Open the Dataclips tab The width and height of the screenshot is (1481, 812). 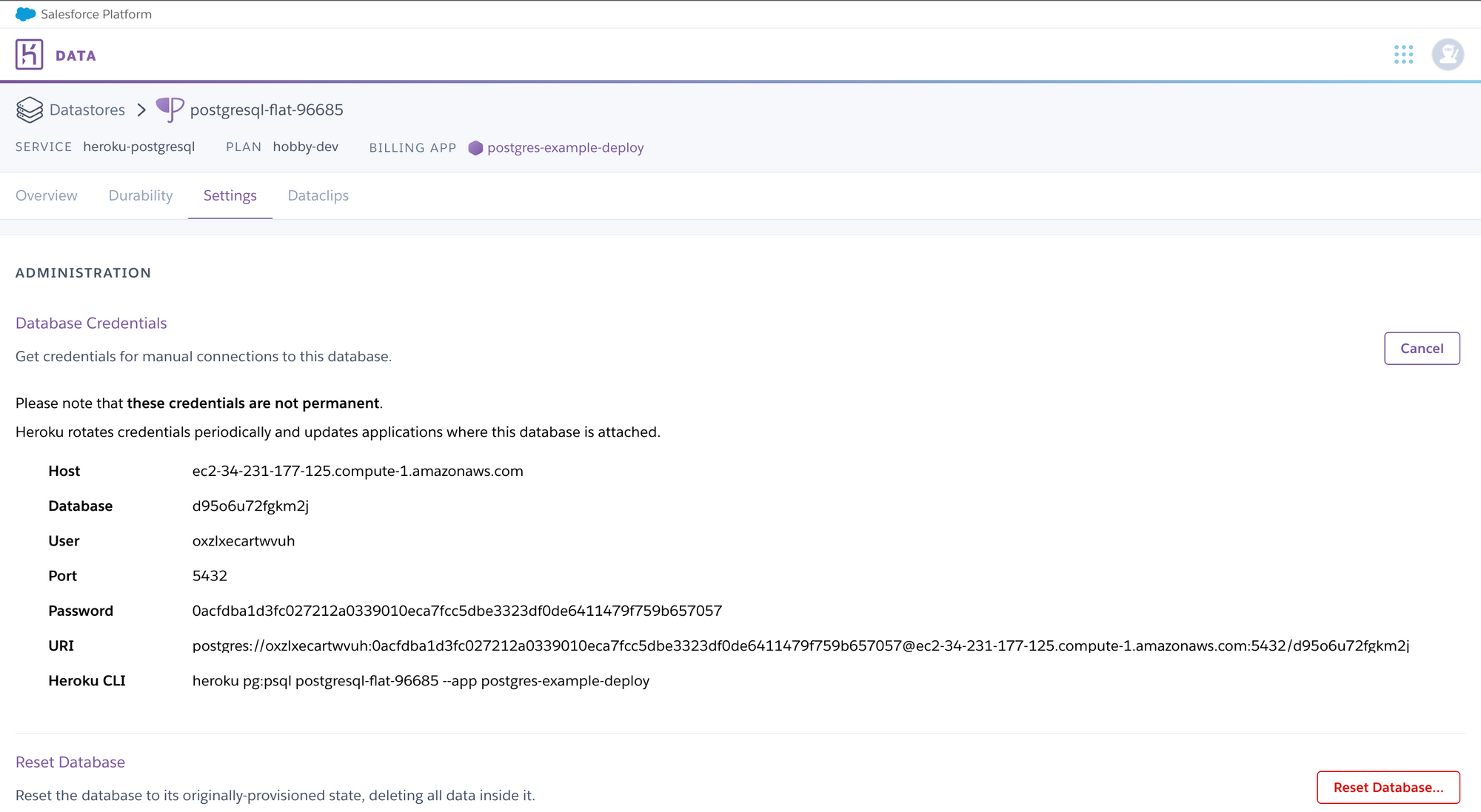318,195
